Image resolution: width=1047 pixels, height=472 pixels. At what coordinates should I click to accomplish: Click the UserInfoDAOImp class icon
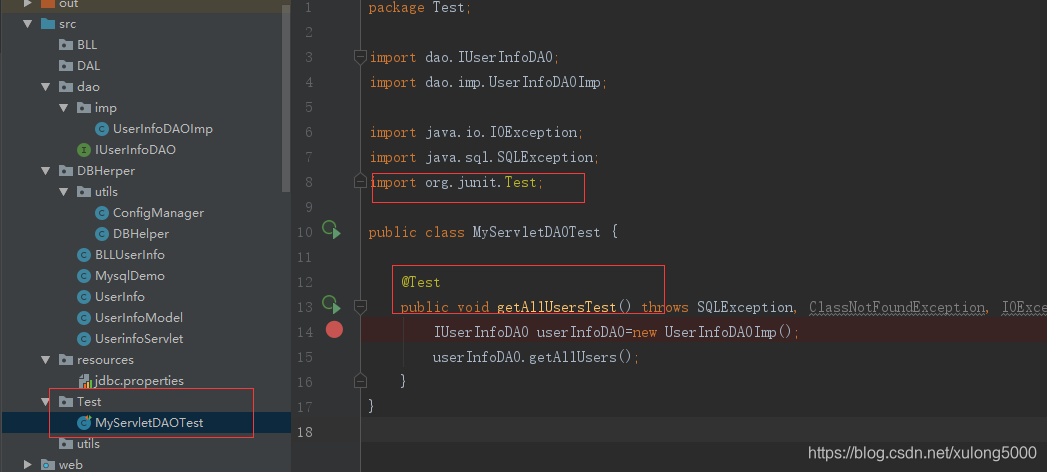tap(102, 129)
